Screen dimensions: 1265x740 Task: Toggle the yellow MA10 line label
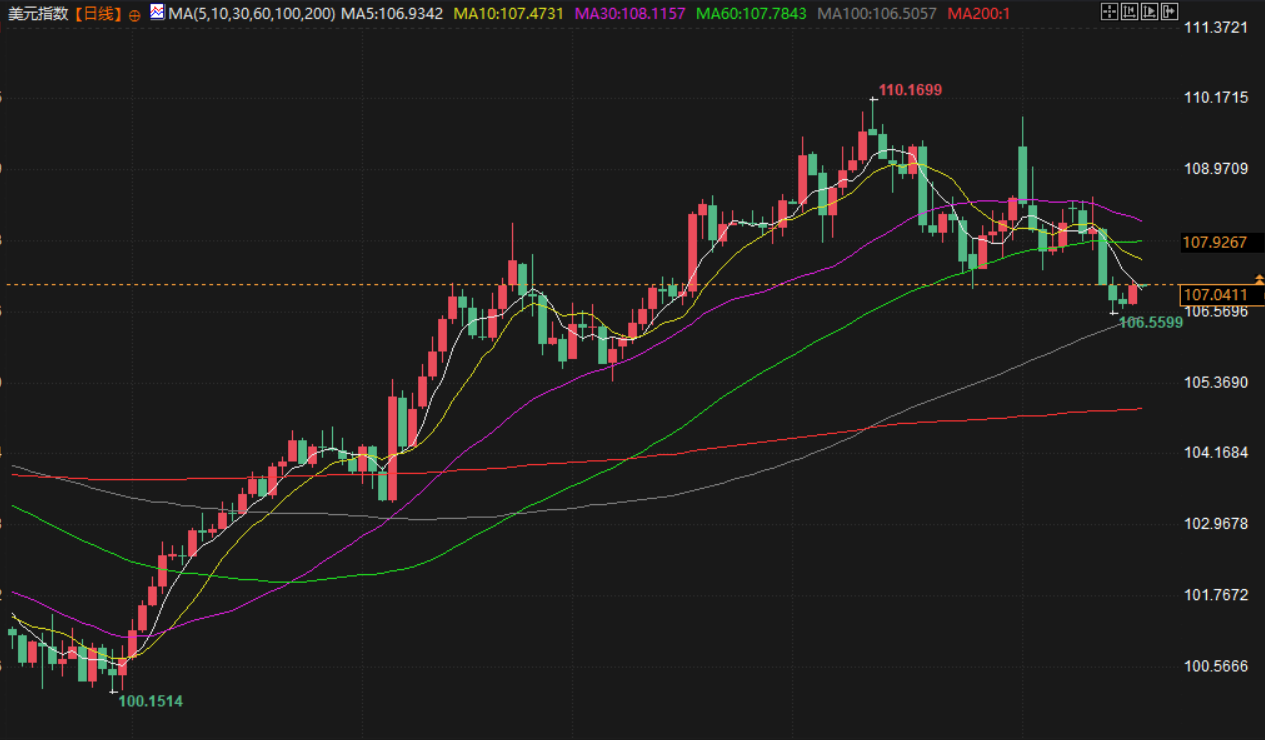pyautogui.click(x=508, y=14)
